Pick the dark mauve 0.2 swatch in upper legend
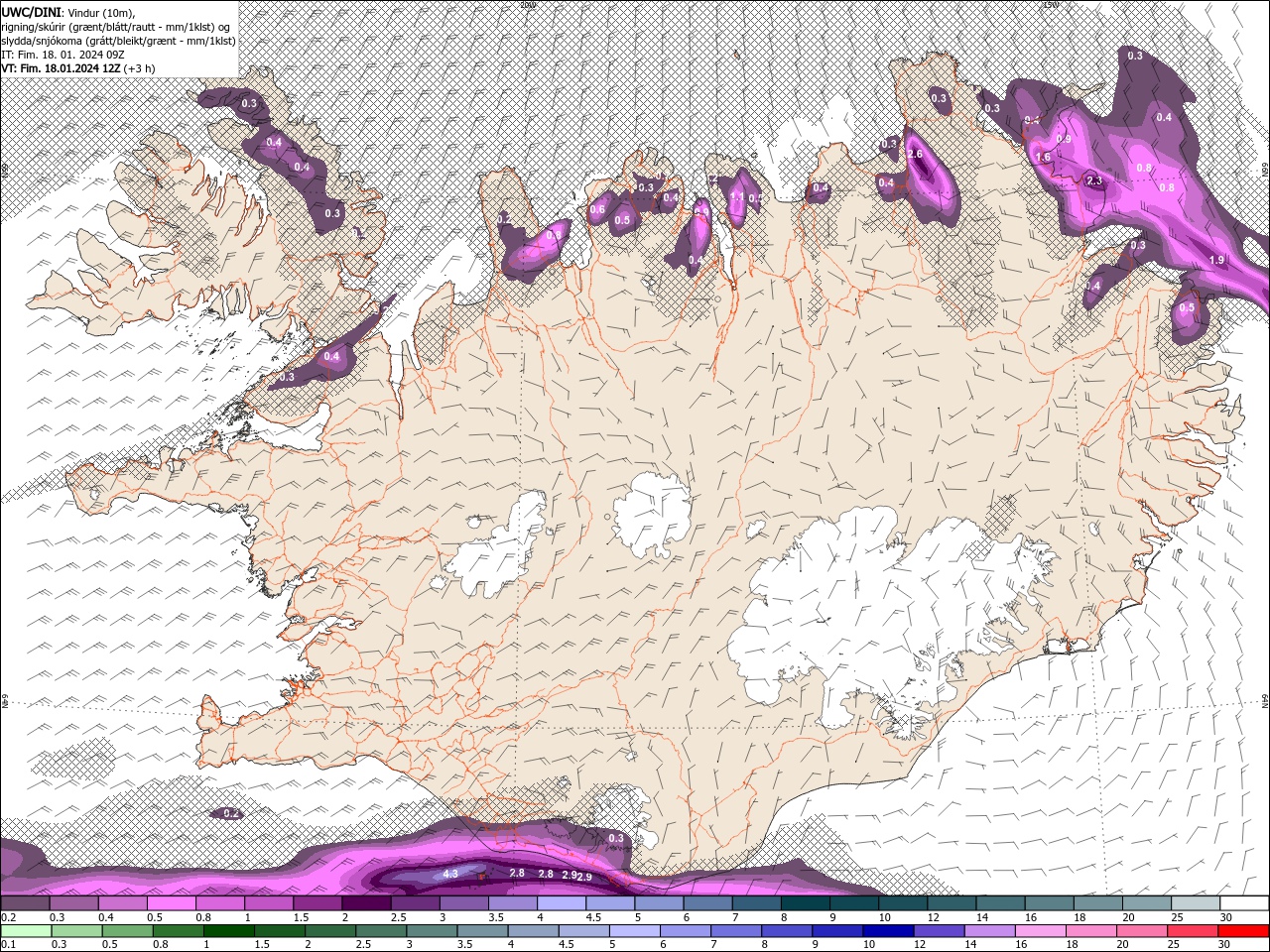The height and width of the screenshot is (952, 1270). point(25,903)
